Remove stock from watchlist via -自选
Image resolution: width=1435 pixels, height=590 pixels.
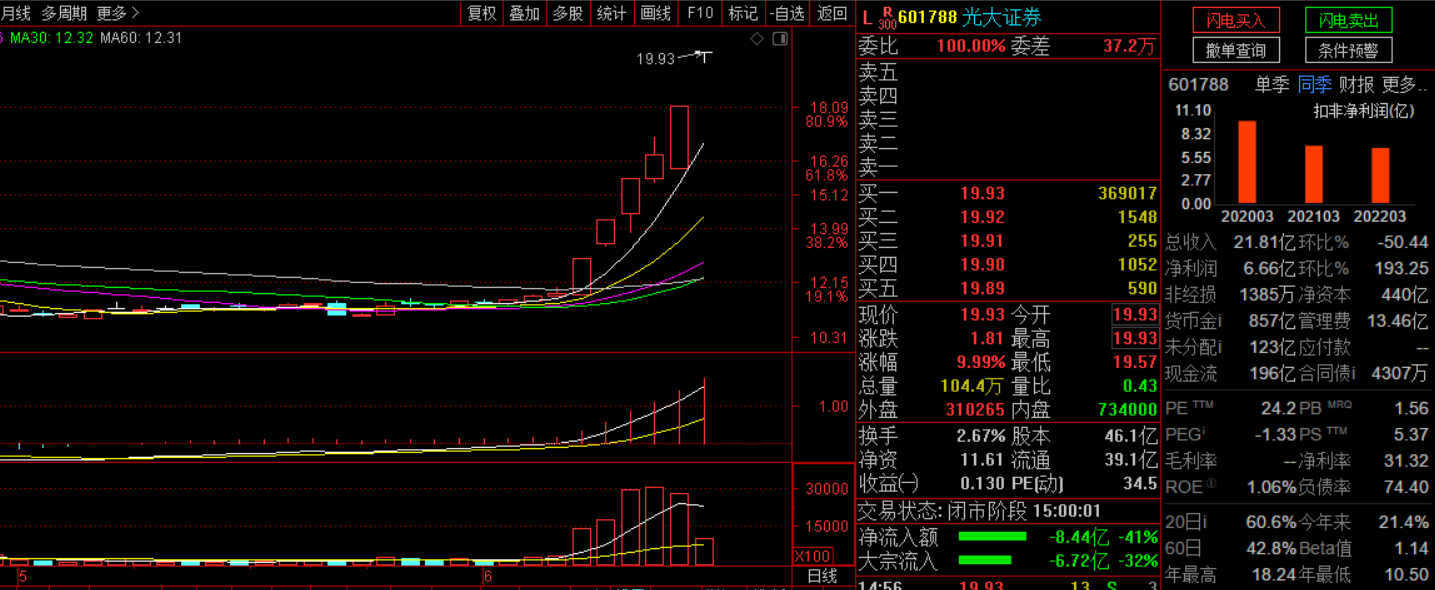click(787, 13)
